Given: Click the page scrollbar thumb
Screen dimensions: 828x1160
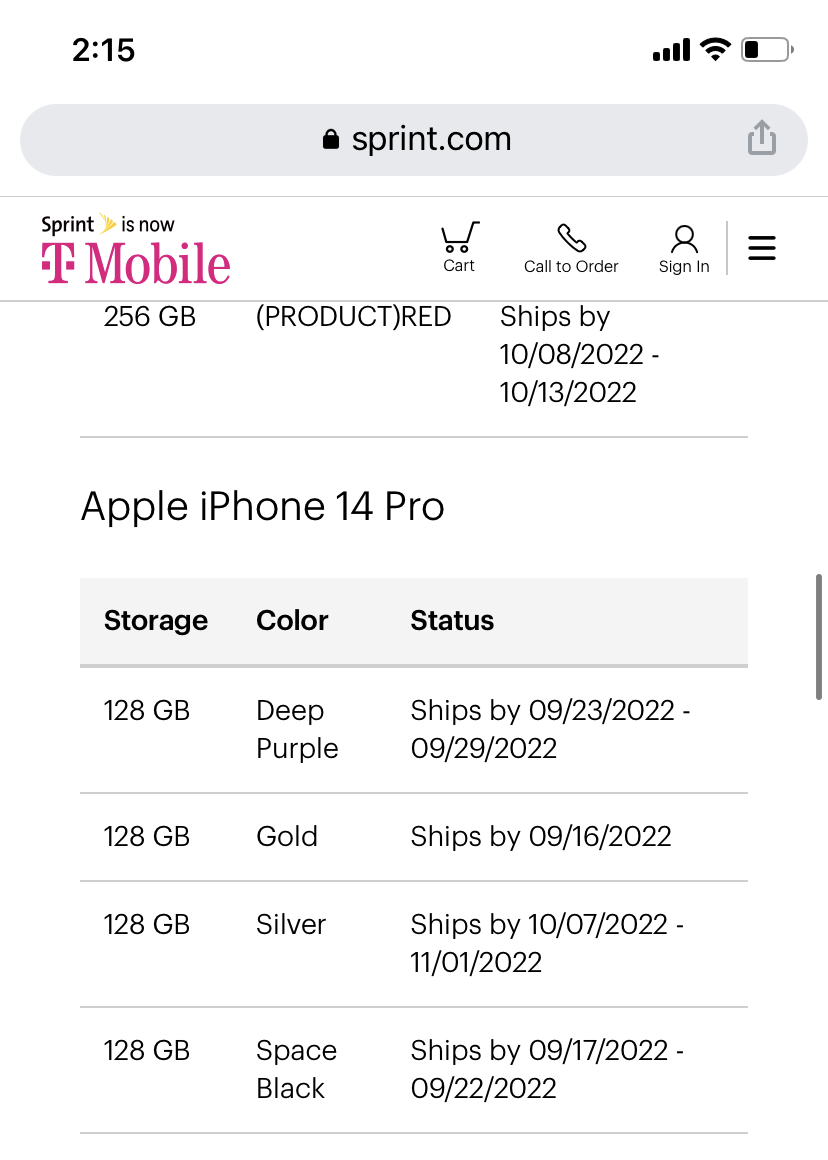Looking at the screenshot, I should click(x=820, y=636).
